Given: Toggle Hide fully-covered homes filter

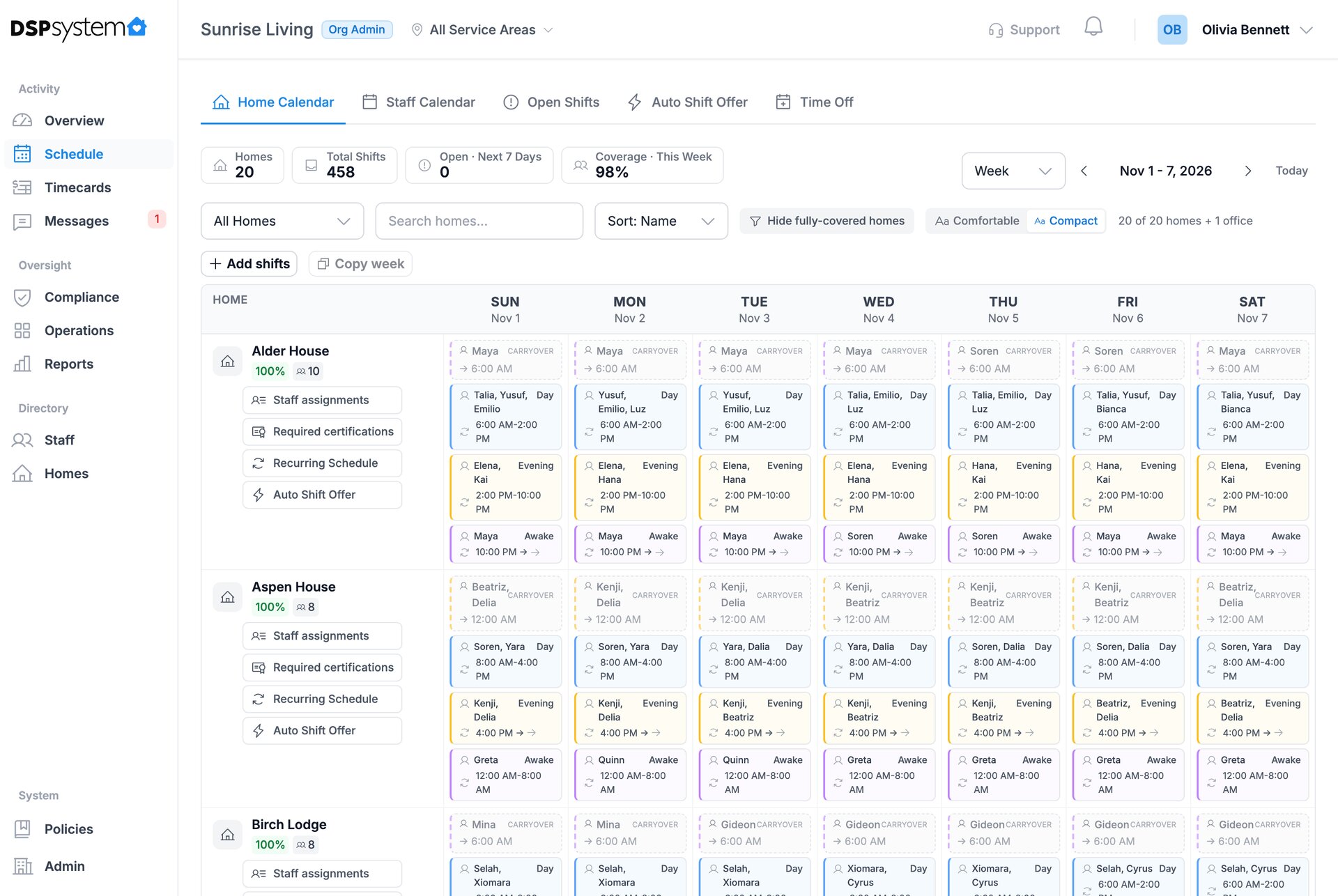Looking at the screenshot, I should (x=826, y=221).
